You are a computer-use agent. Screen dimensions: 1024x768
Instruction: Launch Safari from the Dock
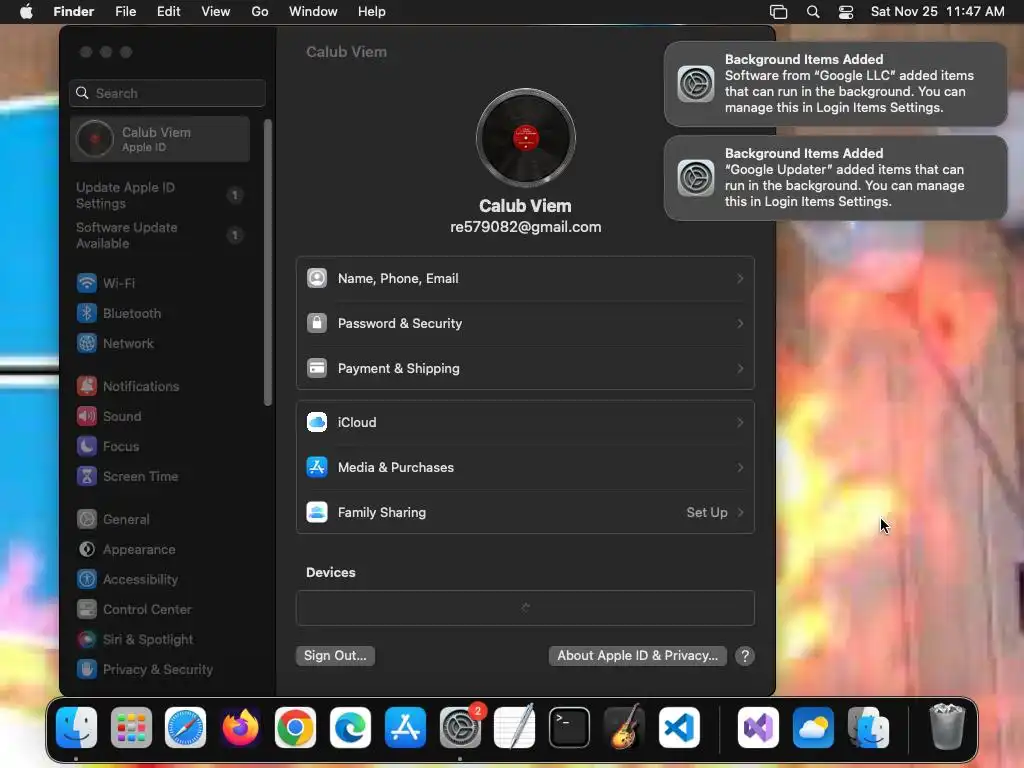185,728
